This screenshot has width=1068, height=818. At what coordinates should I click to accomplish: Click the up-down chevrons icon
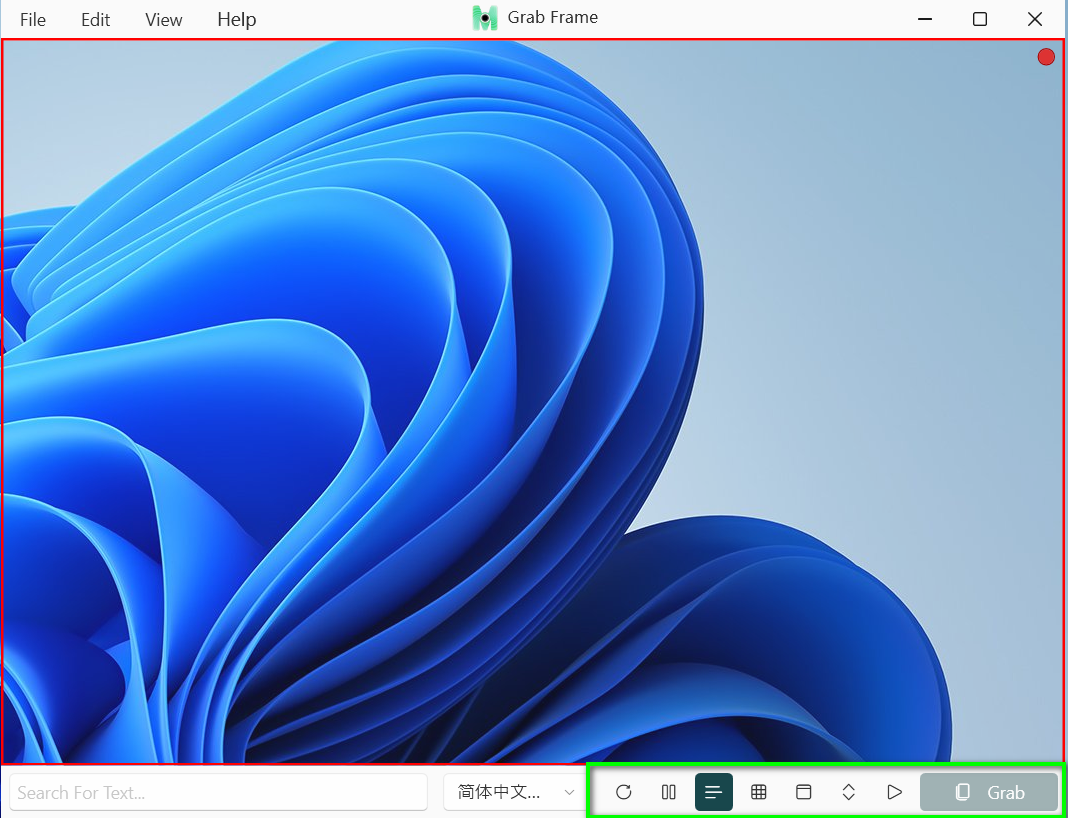848,792
